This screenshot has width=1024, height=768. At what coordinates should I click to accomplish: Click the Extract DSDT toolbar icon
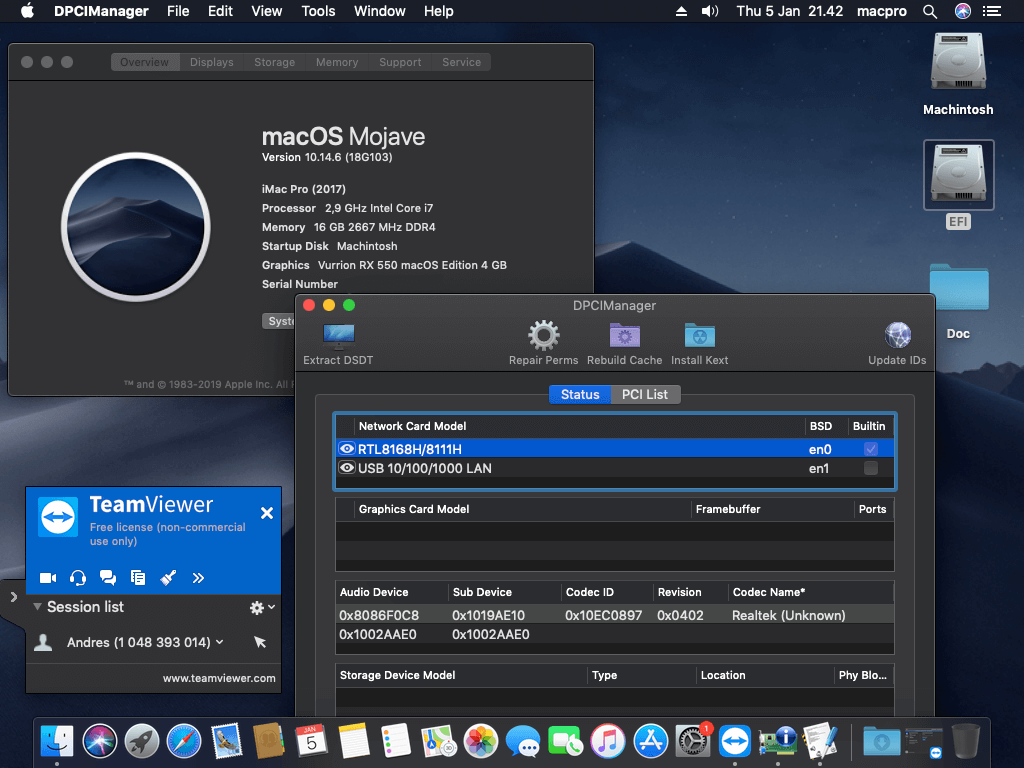pos(338,337)
